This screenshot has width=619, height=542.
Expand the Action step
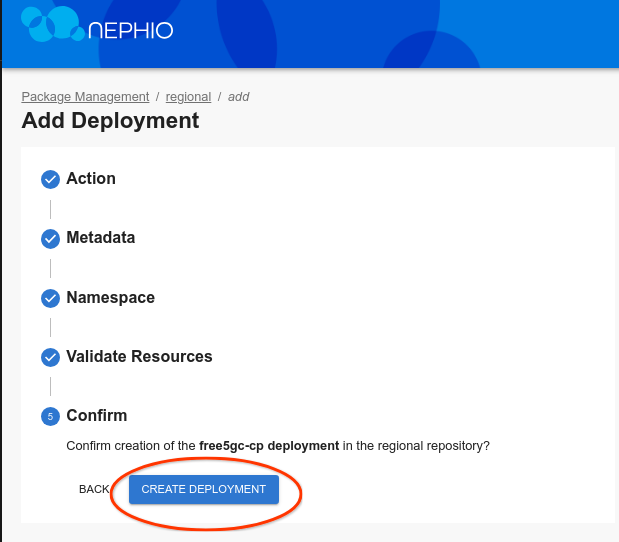[x=91, y=179]
